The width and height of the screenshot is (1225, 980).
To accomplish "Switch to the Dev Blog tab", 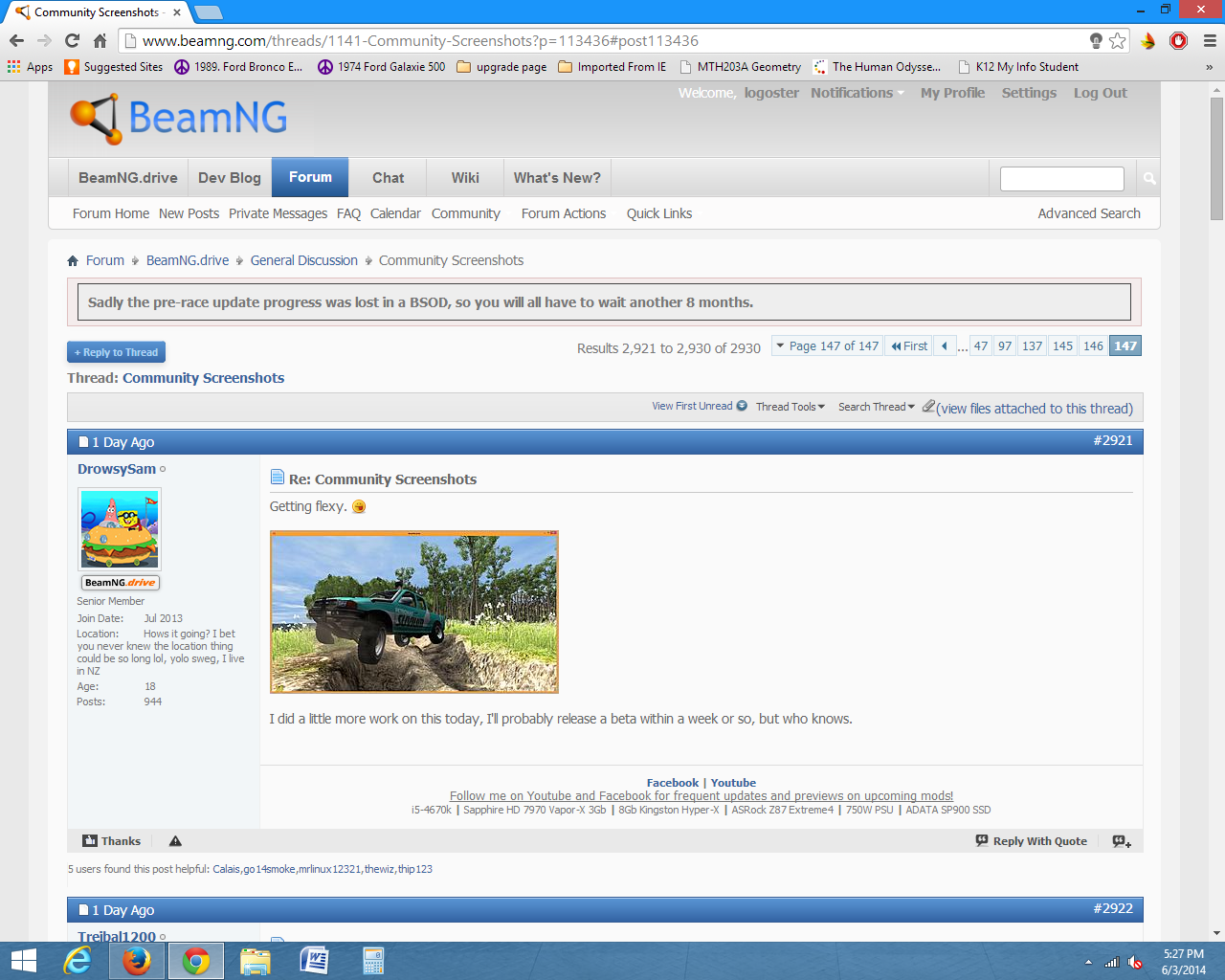I will click(x=230, y=178).
